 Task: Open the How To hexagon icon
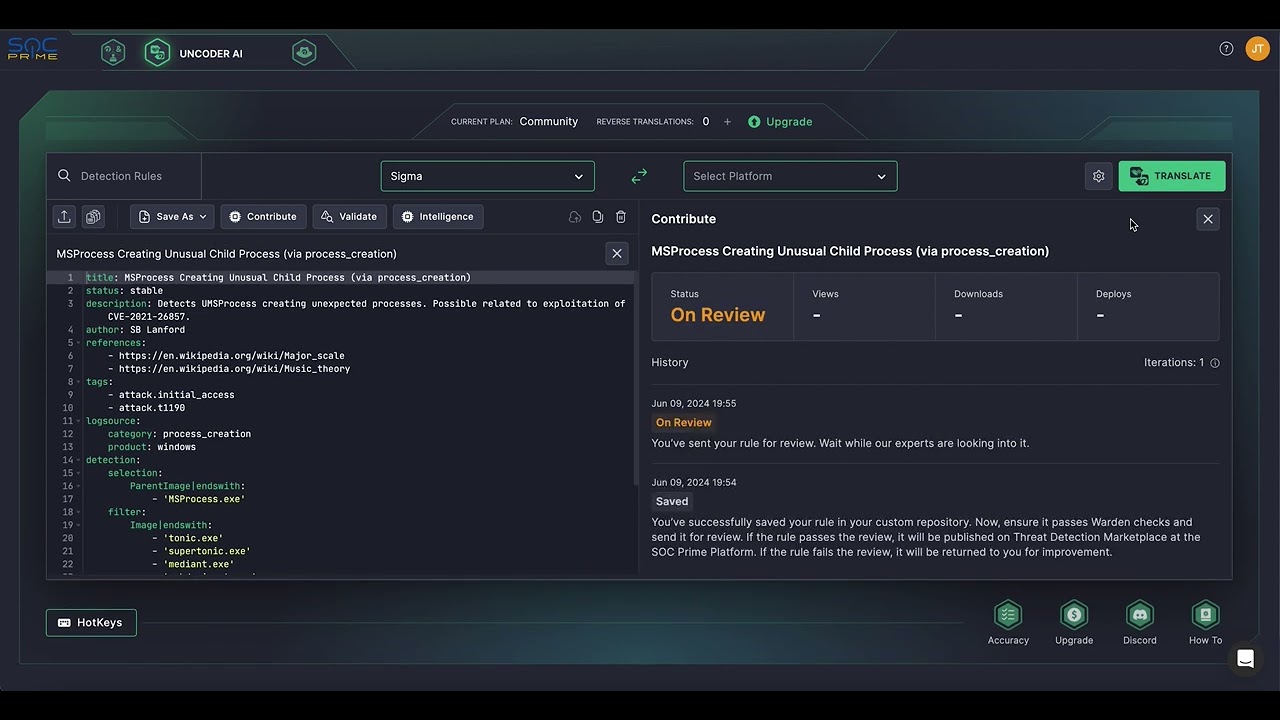coord(1205,615)
